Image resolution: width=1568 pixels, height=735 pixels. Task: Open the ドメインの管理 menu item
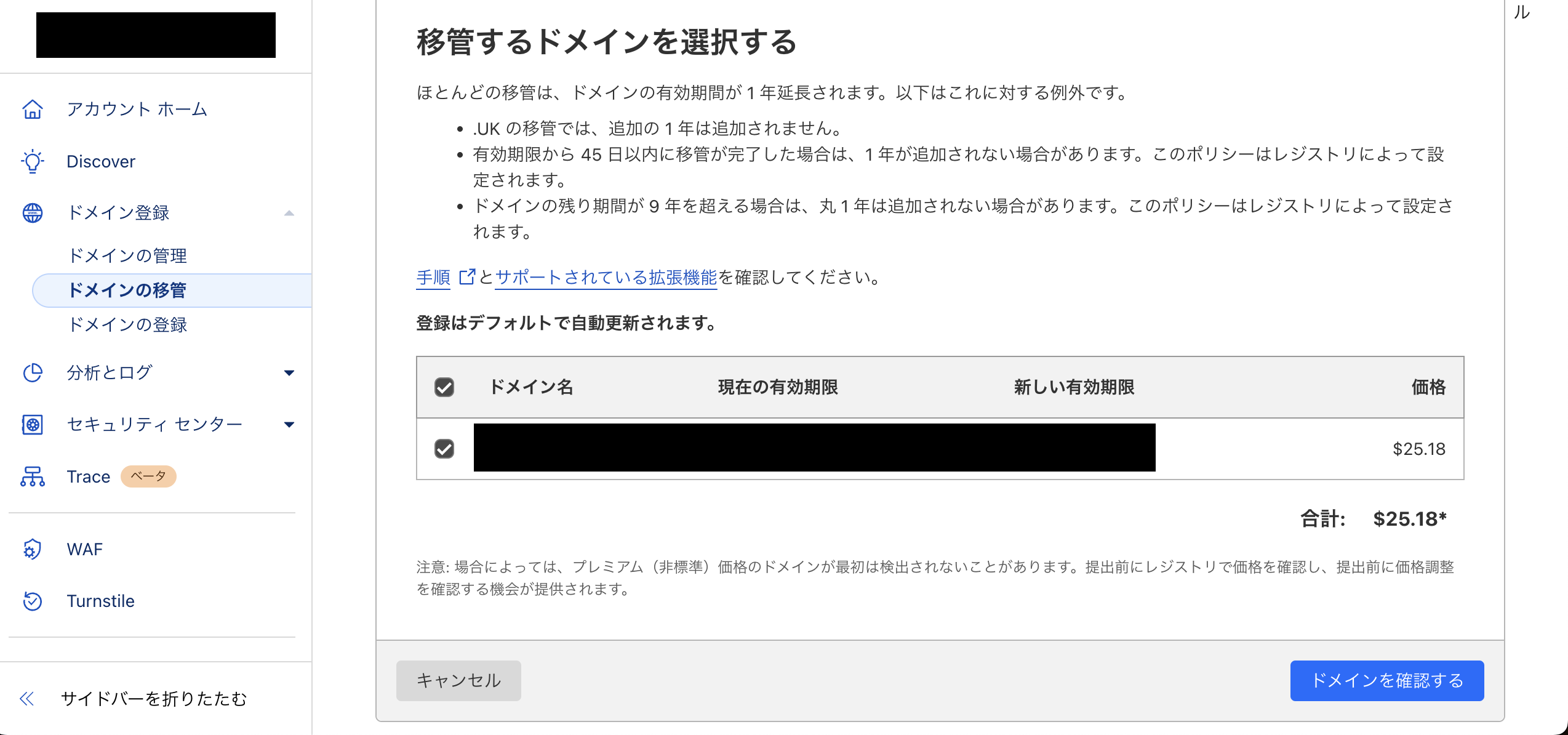127,255
